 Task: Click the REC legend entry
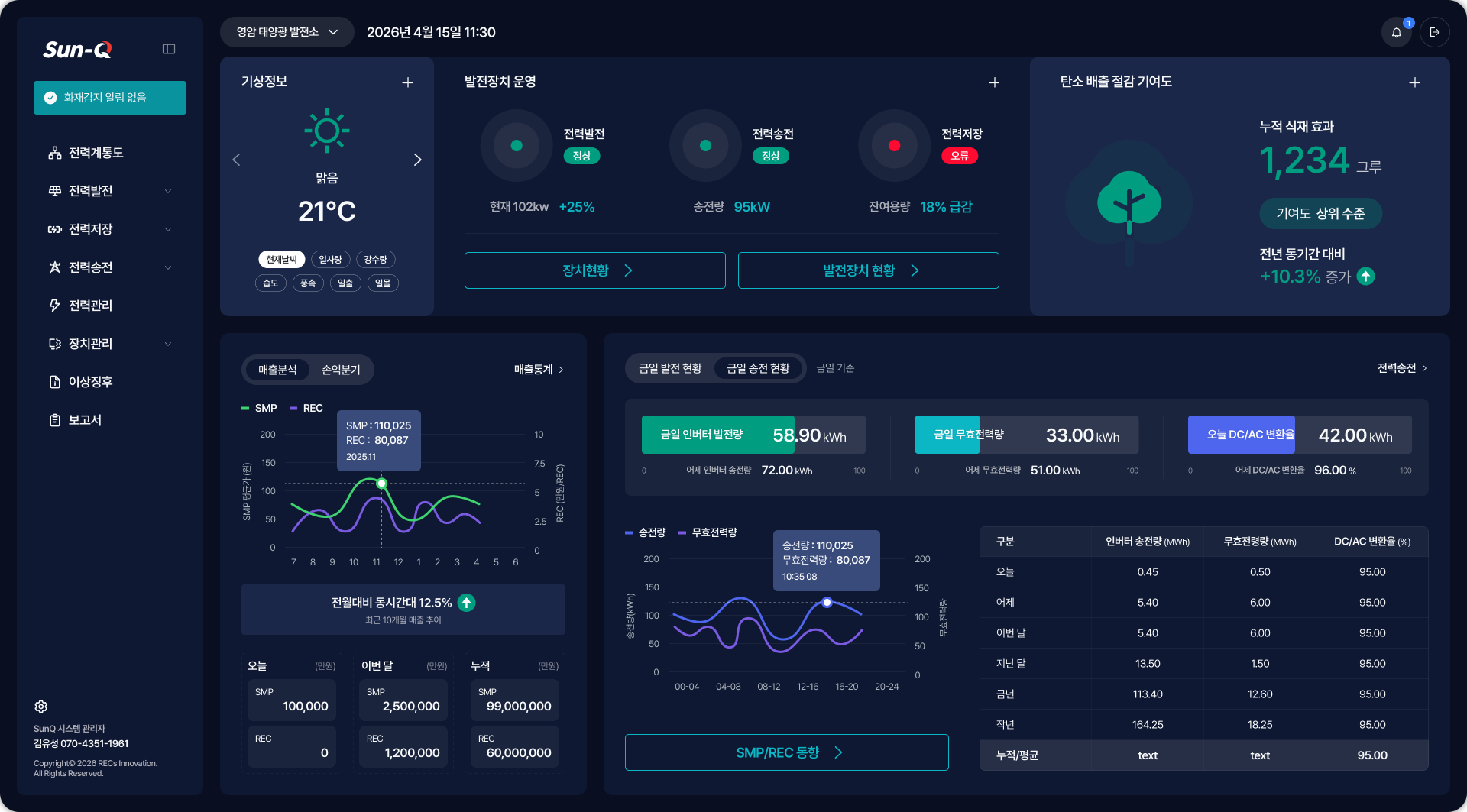click(306, 408)
